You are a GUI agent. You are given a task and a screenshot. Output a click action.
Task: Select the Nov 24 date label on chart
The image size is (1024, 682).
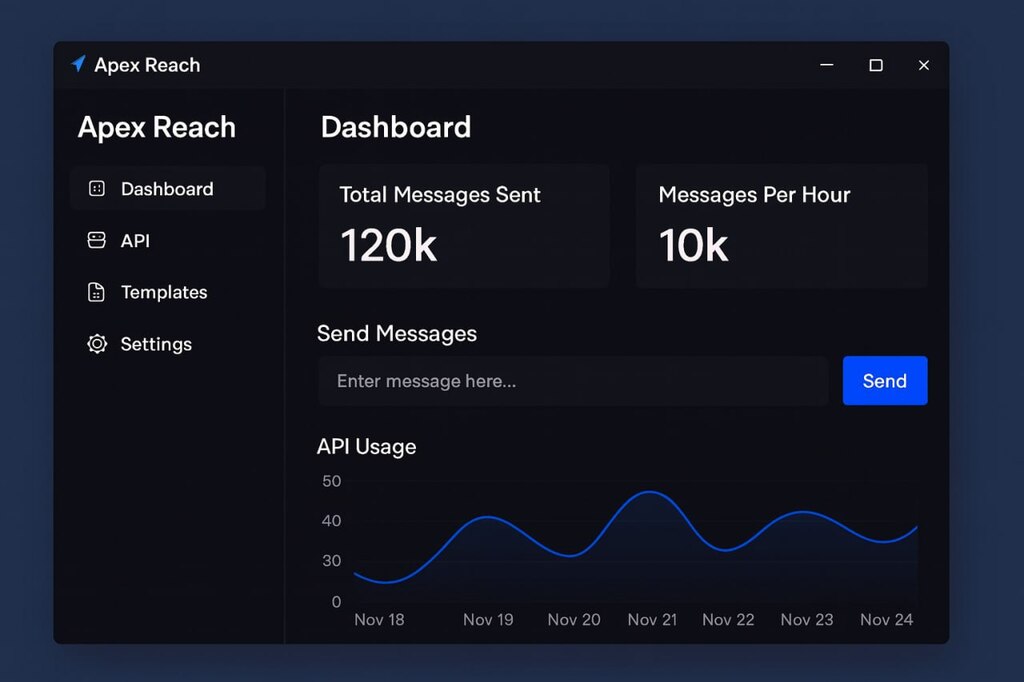click(886, 620)
